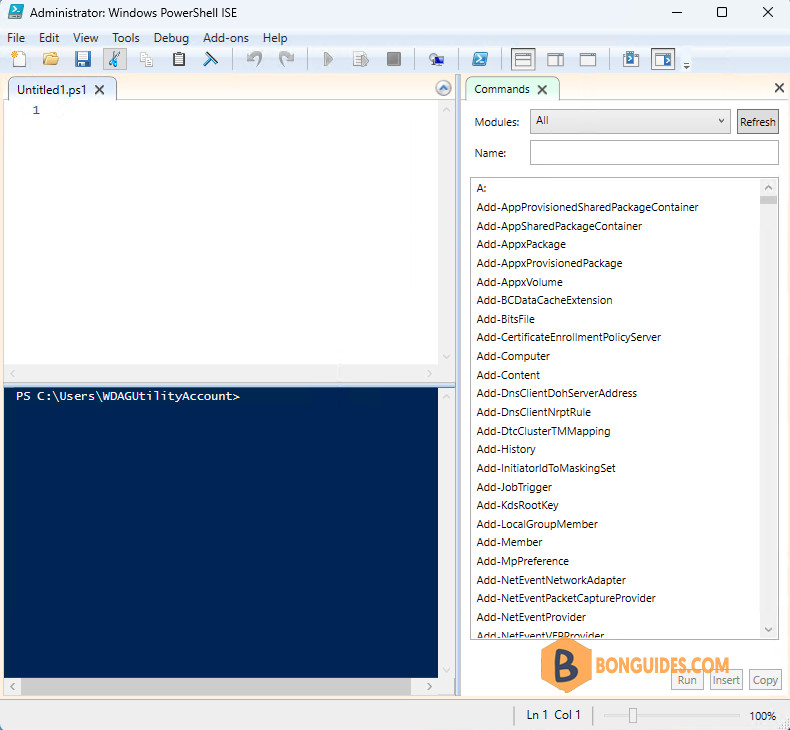Select Add-KdsRootKey command
The image size is (790, 730).
(517, 505)
